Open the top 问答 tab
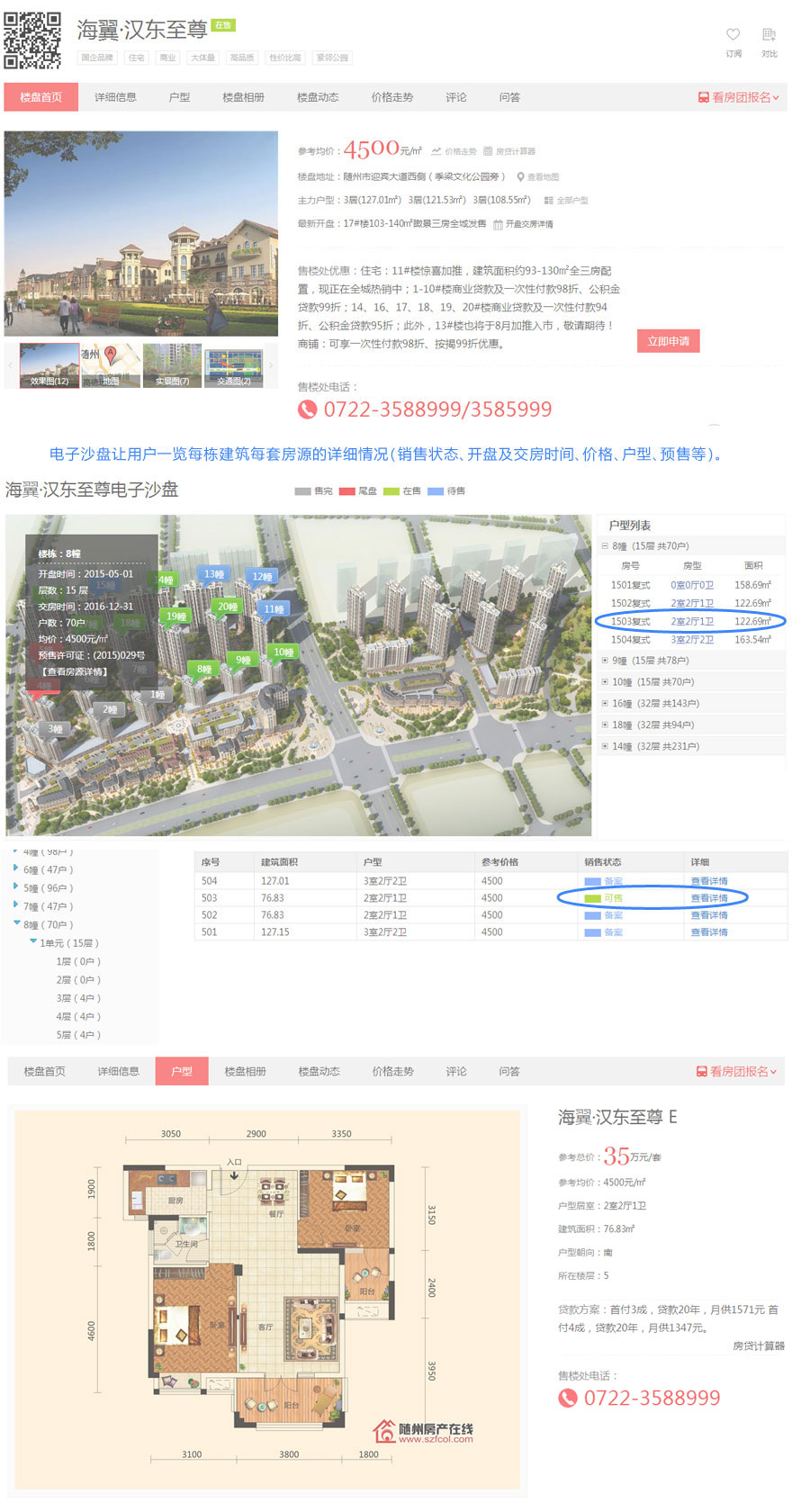Screen dimensions: 792x1512 509,97
